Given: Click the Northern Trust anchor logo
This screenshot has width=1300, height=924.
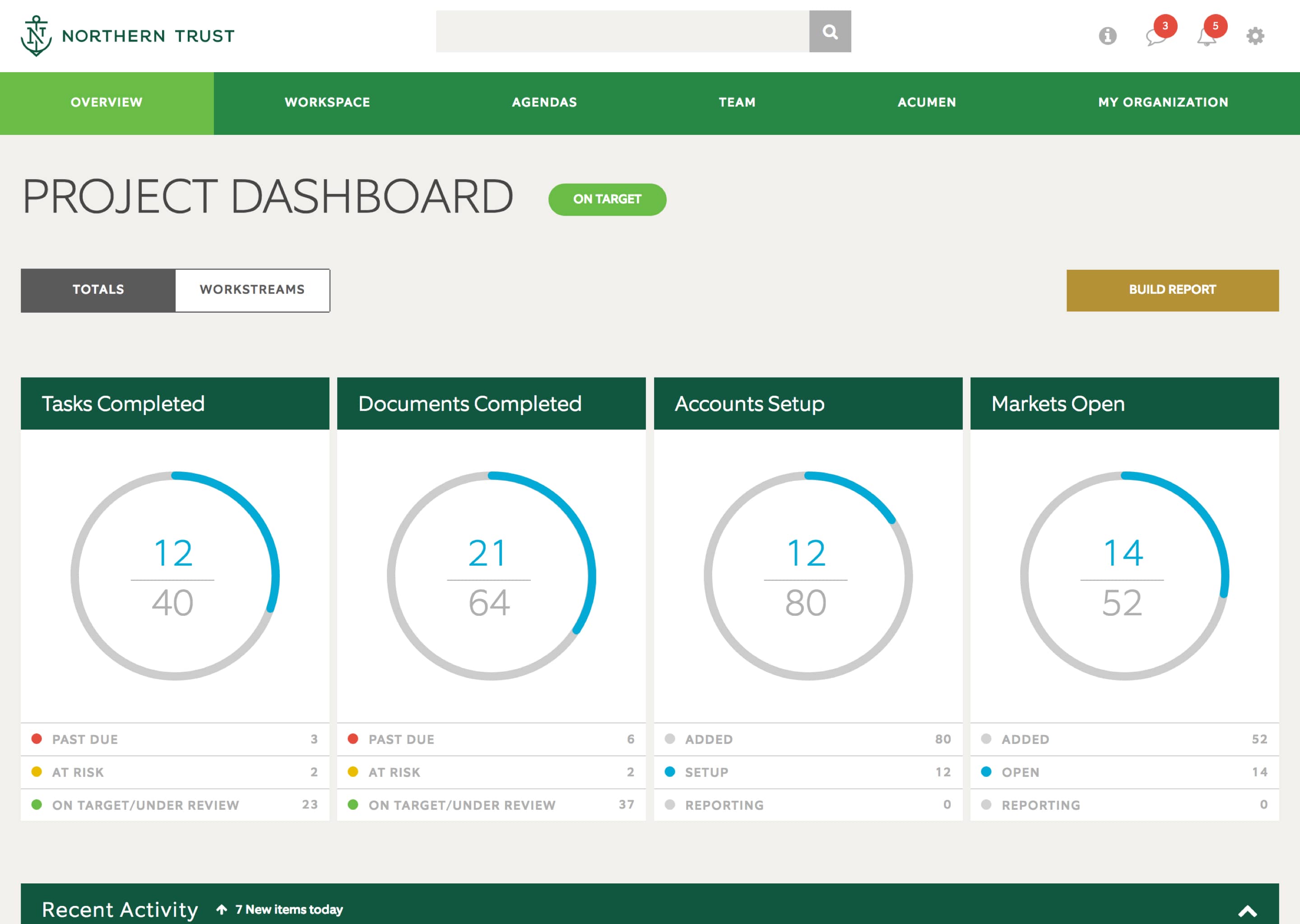Looking at the screenshot, I should [x=37, y=36].
